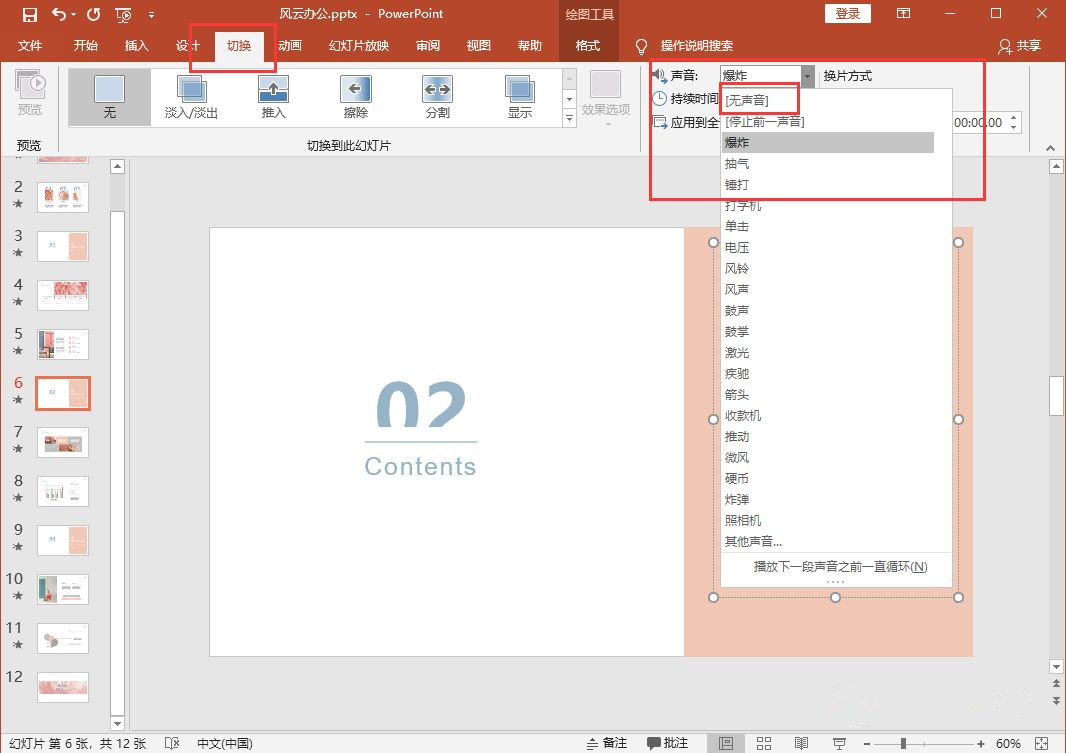Screen dimensions: 1066x753
Task: Click the Undo arrow icon
Action: pos(59,14)
